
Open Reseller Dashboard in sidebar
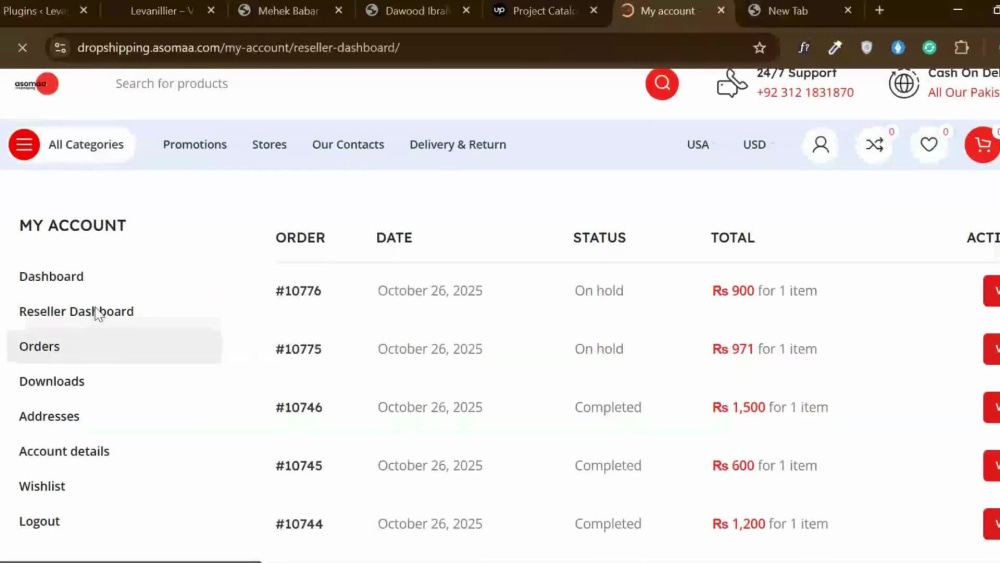pyautogui.click(x=77, y=312)
